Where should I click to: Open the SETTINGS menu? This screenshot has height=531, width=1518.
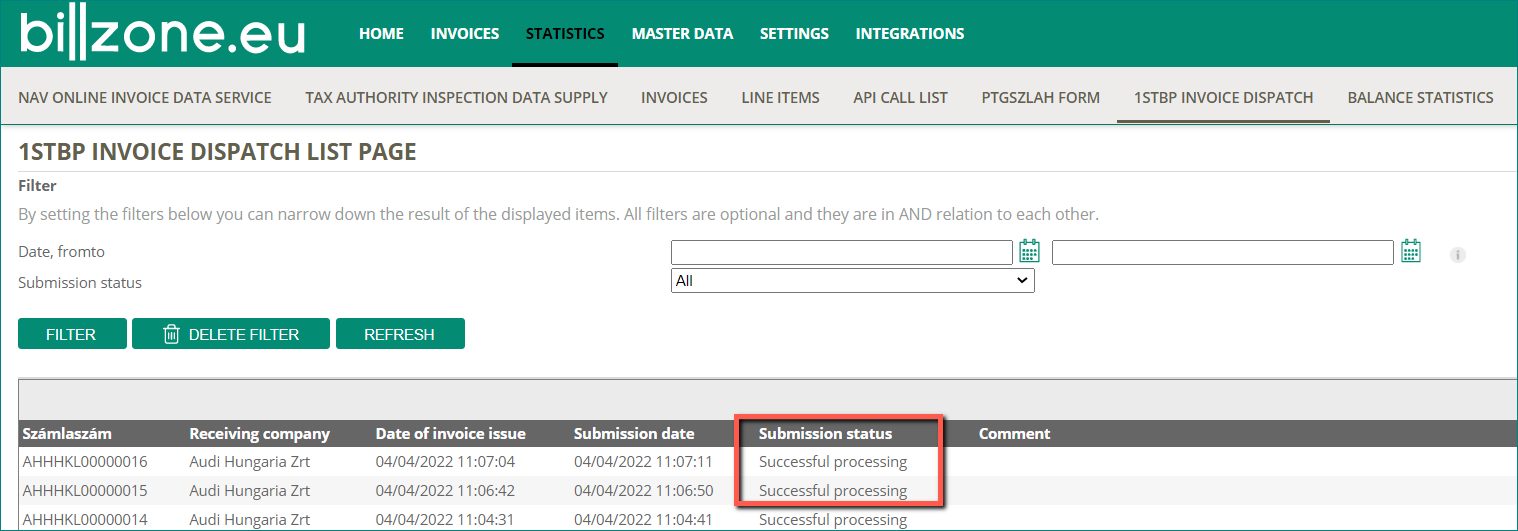[794, 33]
